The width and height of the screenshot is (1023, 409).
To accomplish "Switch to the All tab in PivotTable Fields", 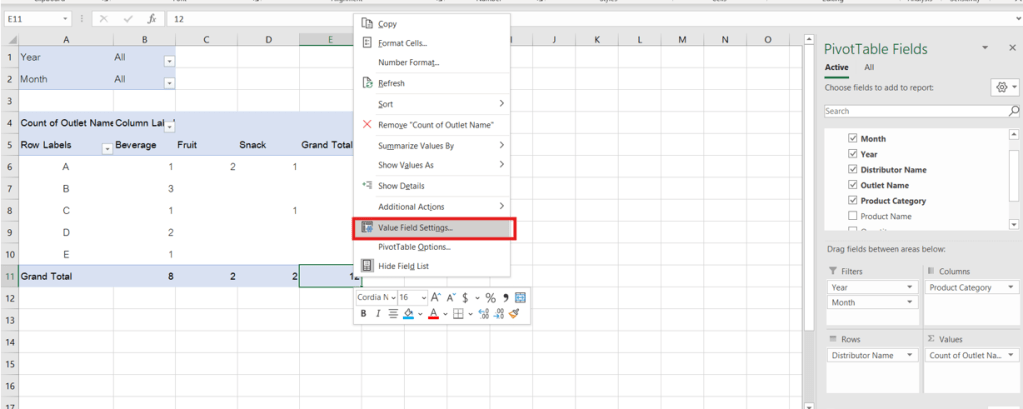I will [869, 67].
